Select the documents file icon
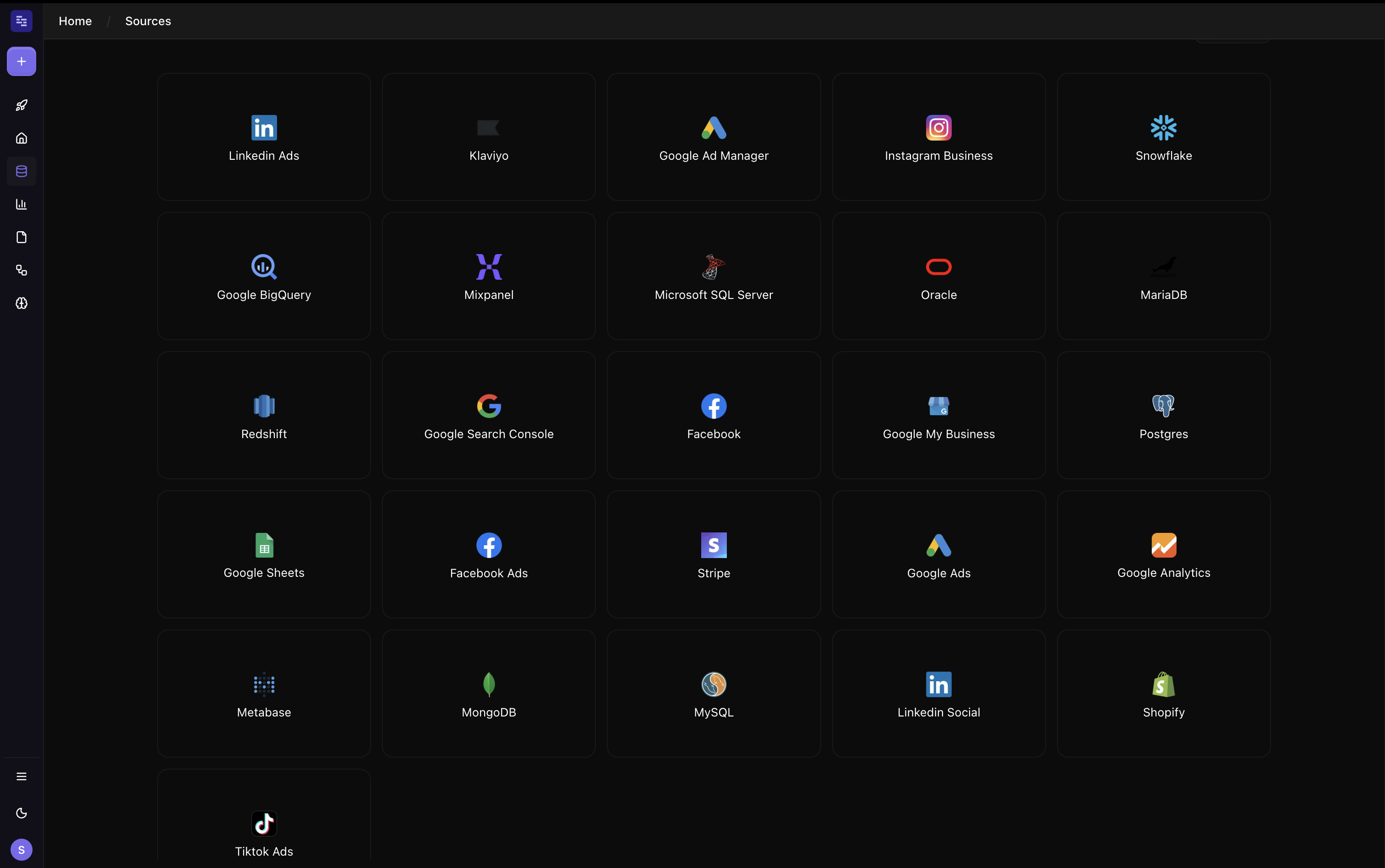Image resolution: width=1385 pixels, height=868 pixels. point(21,237)
